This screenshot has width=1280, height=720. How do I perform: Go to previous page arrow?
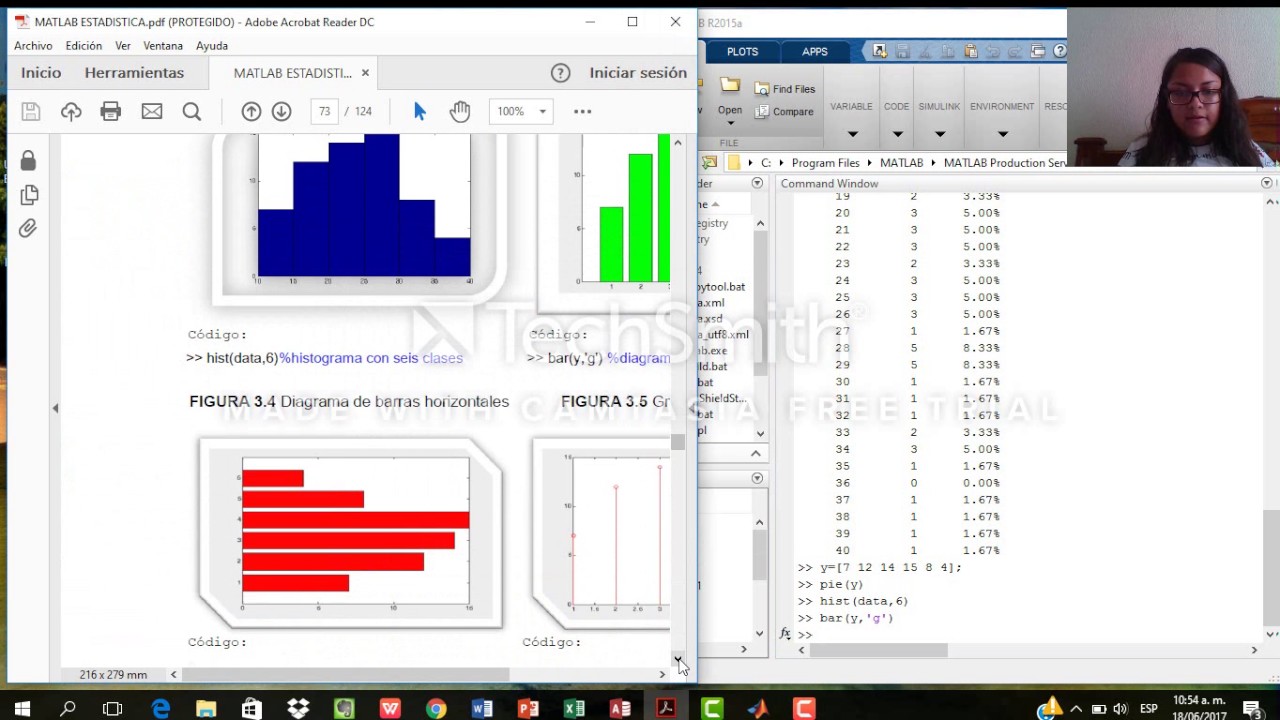(x=251, y=112)
